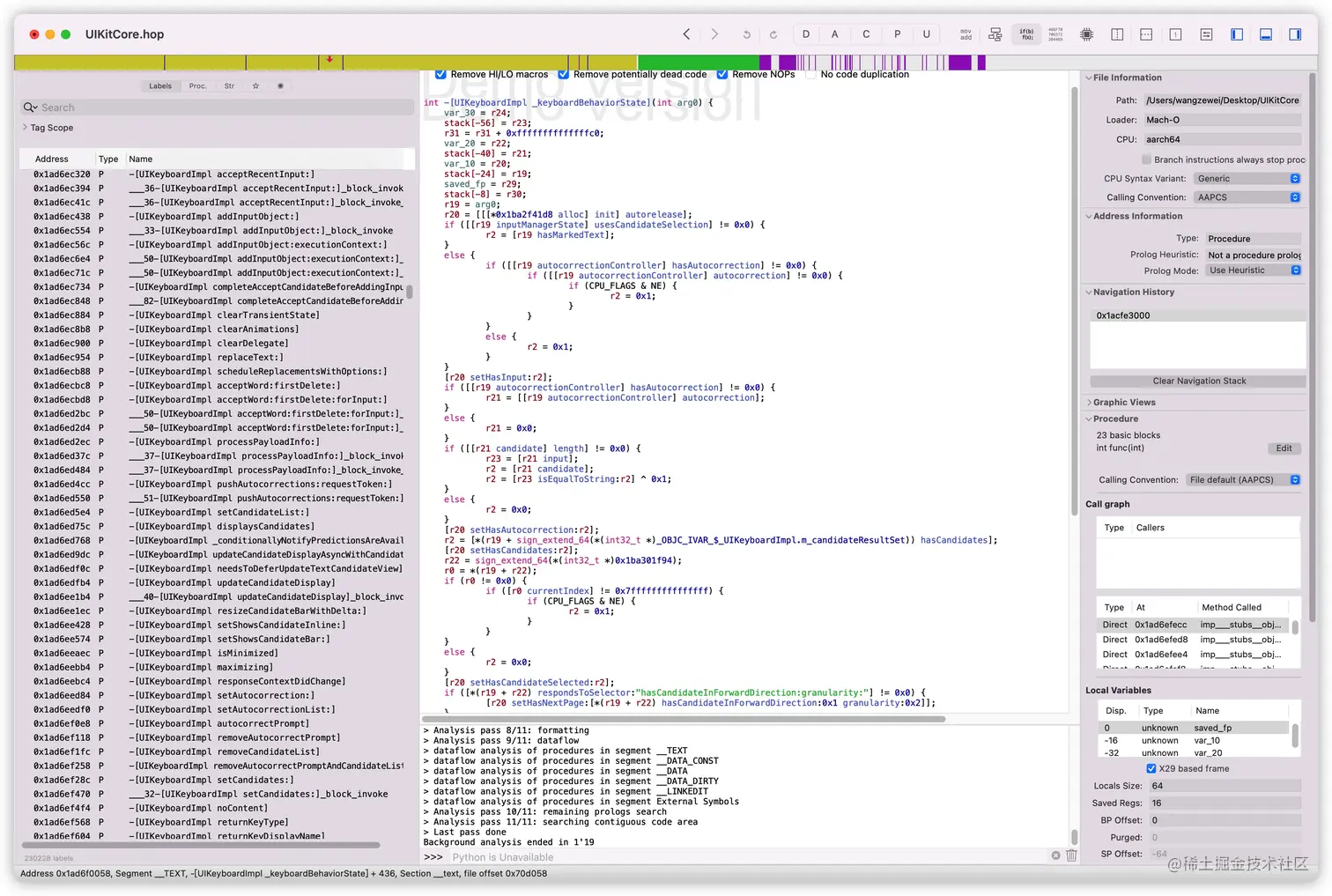Collapse the Procedure section

point(1089,418)
